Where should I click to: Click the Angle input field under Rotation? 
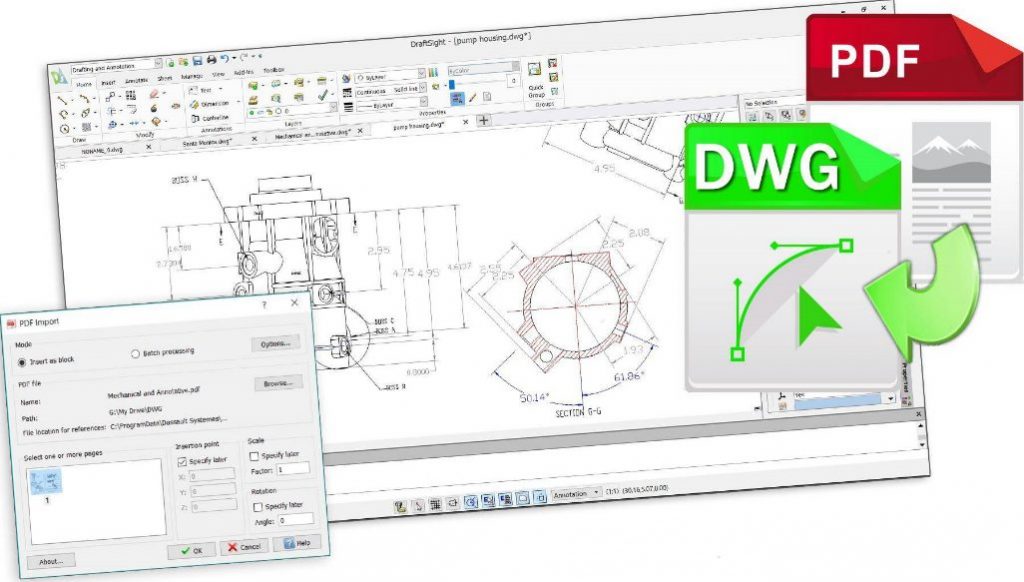[296, 521]
